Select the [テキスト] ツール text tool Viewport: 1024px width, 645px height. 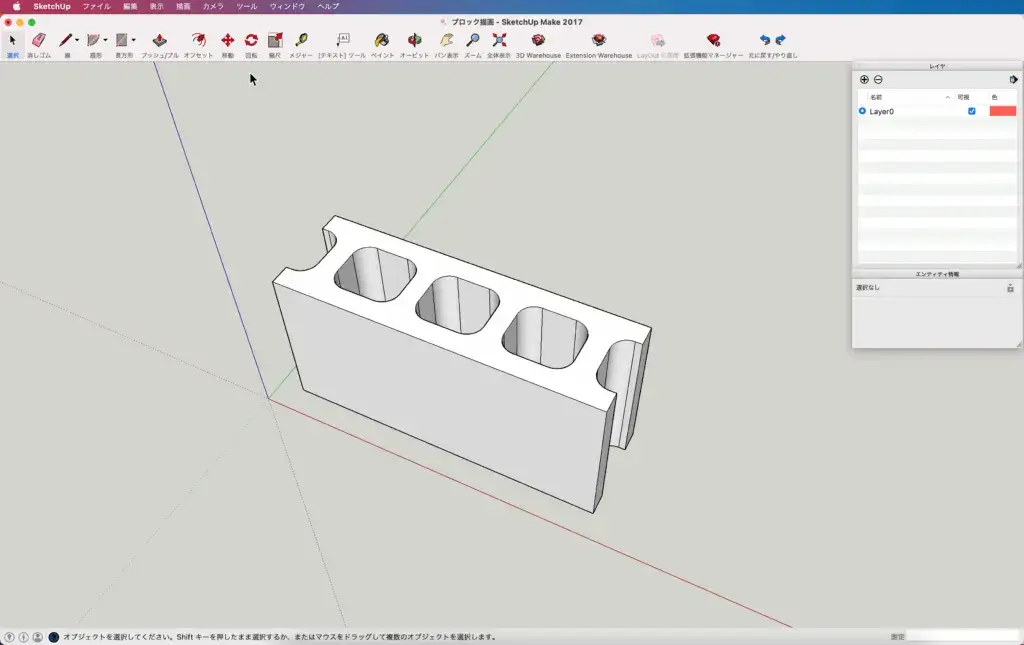[343, 40]
